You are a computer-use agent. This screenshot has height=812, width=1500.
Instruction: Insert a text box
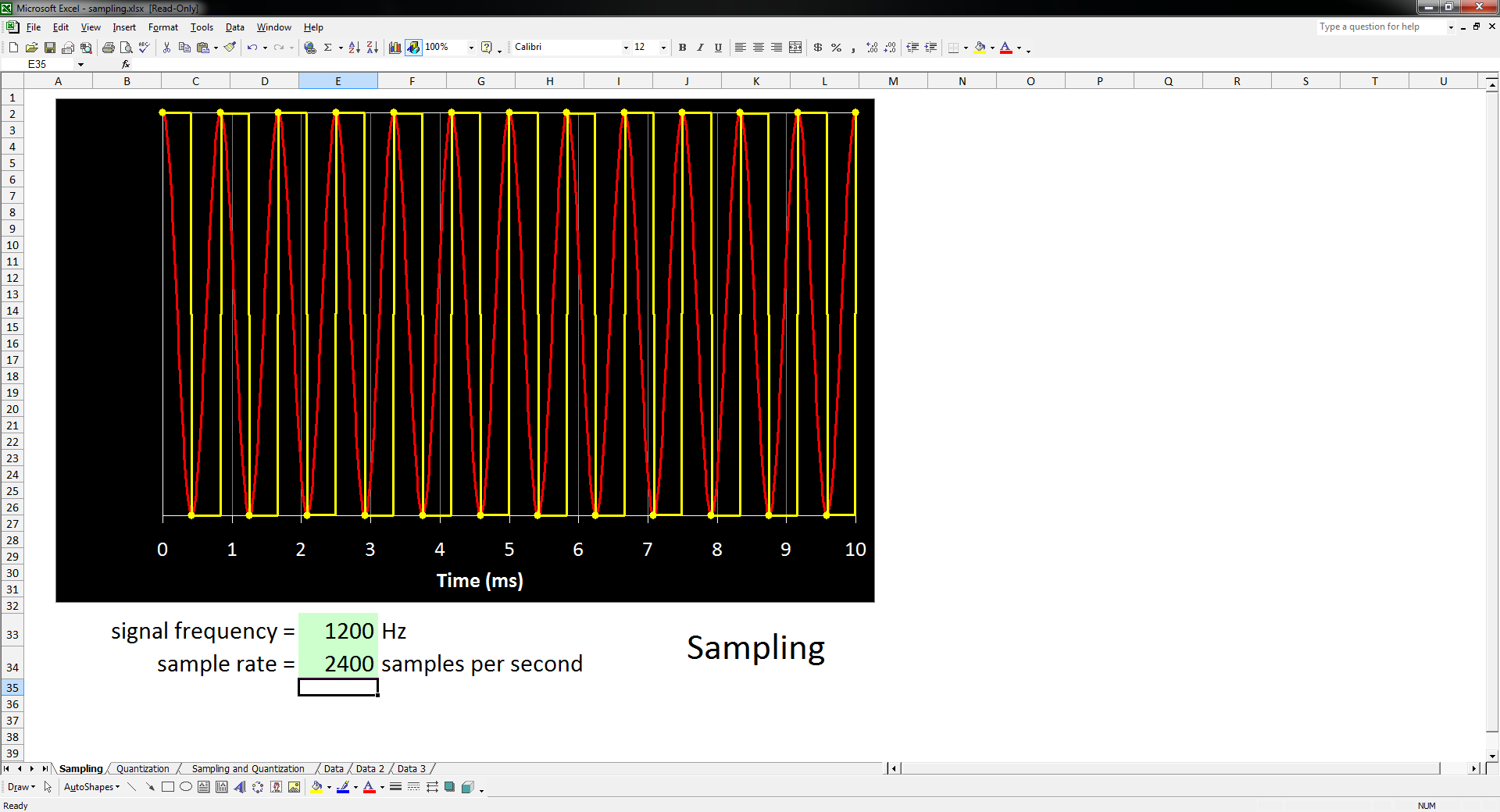pos(203,787)
